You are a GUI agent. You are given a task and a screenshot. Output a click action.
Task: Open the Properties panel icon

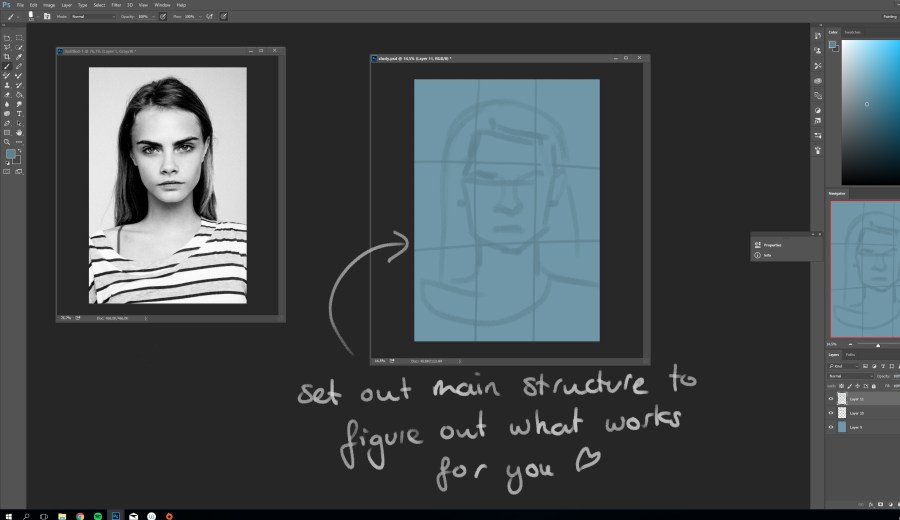click(758, 243)
